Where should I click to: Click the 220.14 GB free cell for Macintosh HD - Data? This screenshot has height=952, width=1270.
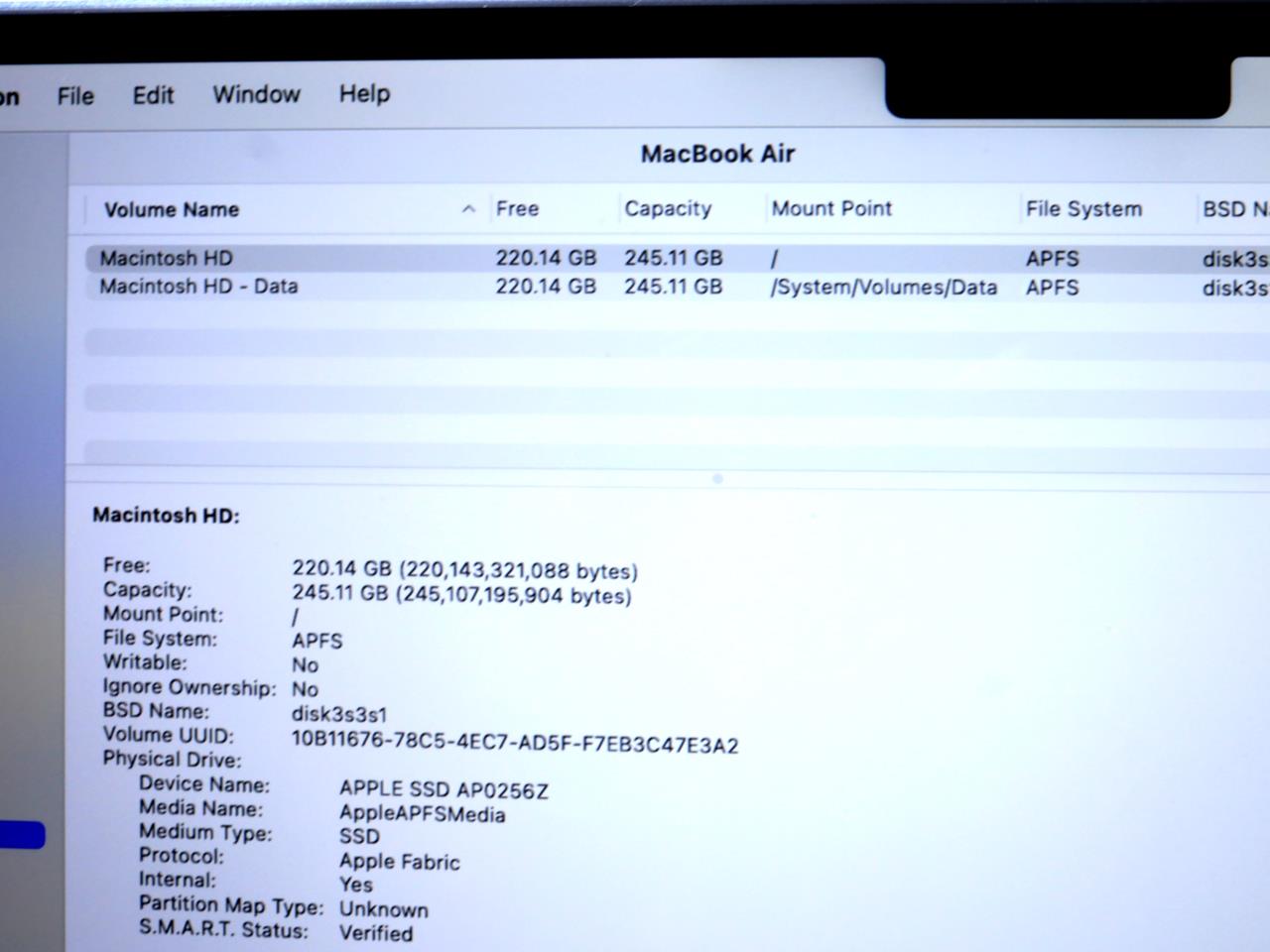[546, 287]
